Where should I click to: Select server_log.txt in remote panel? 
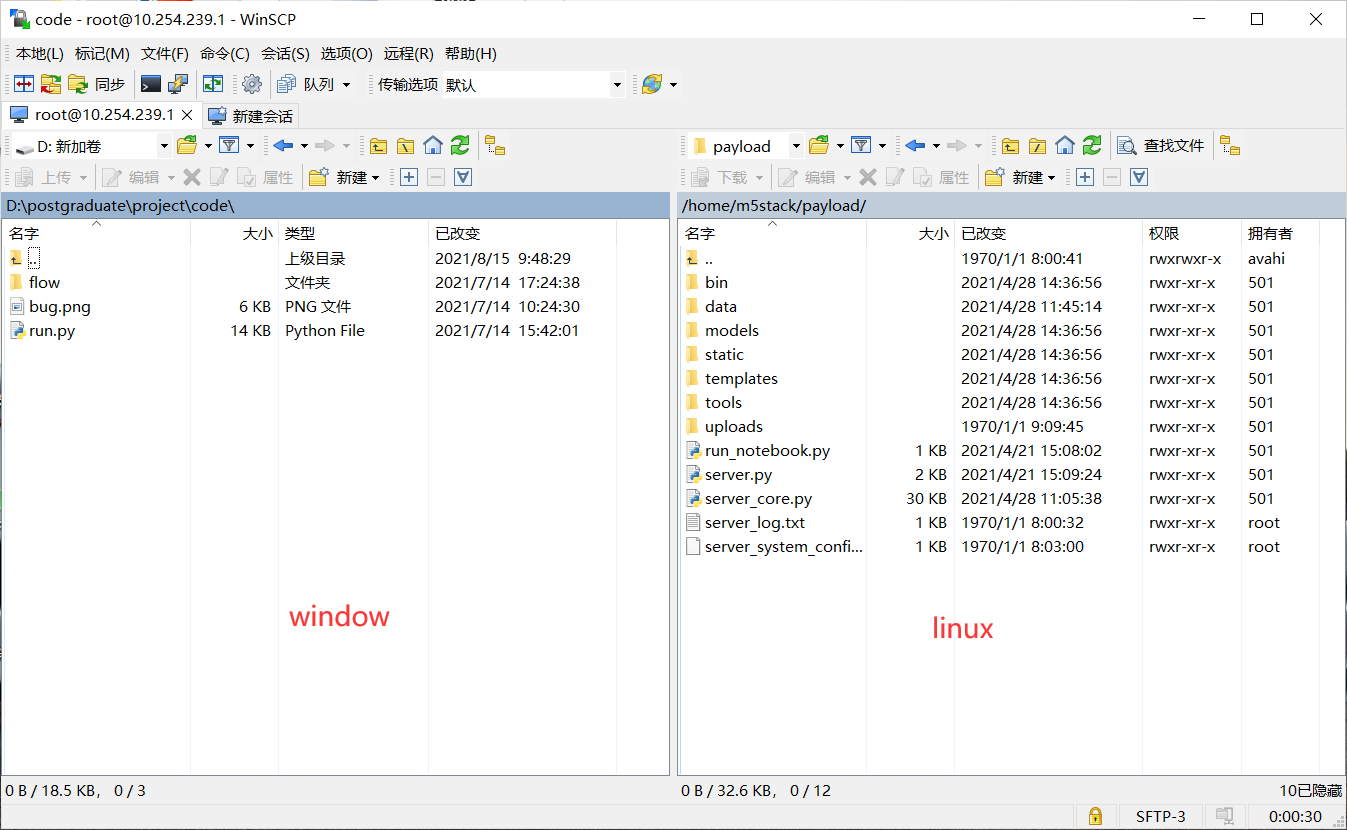(754, 523)
